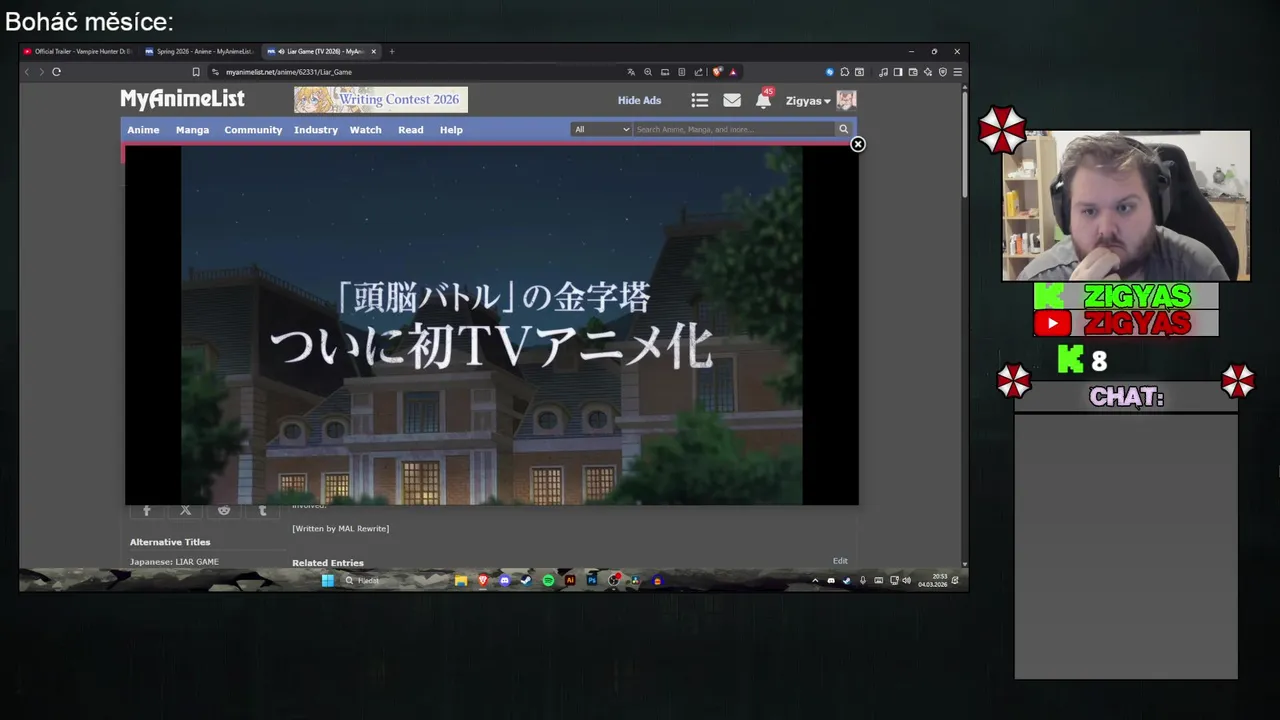Screen dimensions: 1280x720
Task: Open the notifications bell with 45 badge
Action: [764, 99]
